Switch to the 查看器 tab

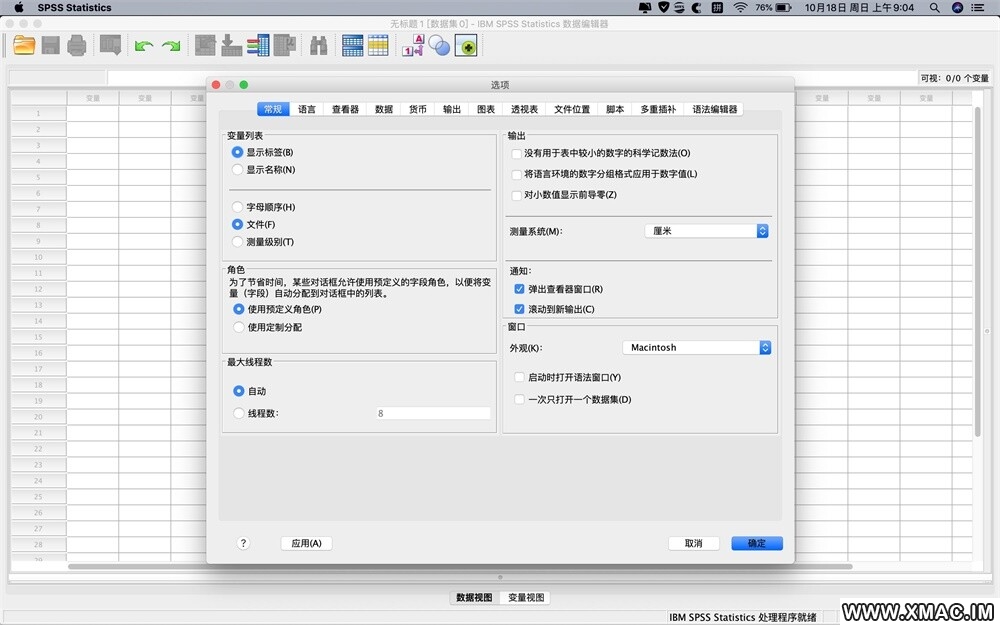point(345,109)
